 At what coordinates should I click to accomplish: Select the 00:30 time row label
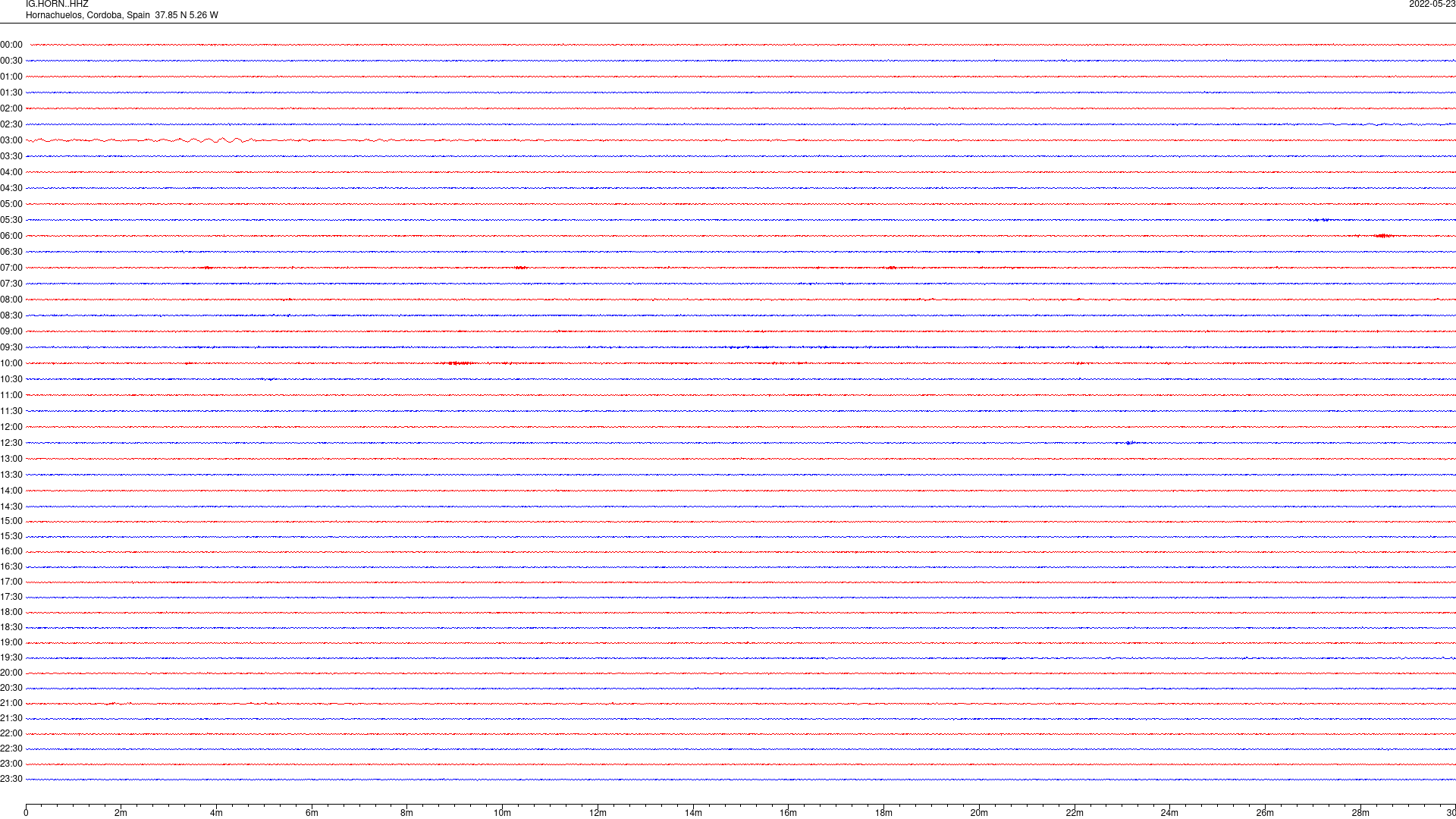click(x=11, y=61)
